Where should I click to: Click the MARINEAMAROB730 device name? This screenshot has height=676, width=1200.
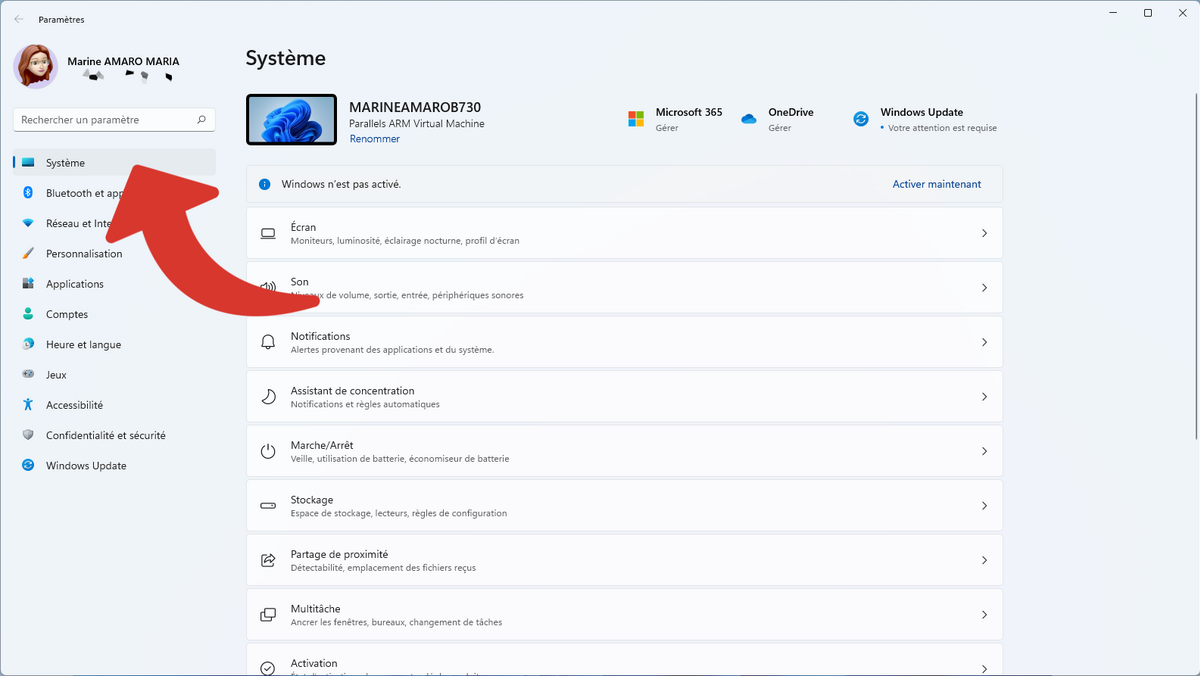click(x=415, y=107)
